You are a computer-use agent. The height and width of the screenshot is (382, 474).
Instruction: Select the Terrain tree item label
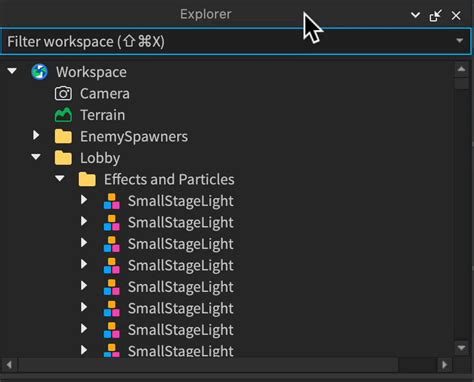[x=103, y=115]
